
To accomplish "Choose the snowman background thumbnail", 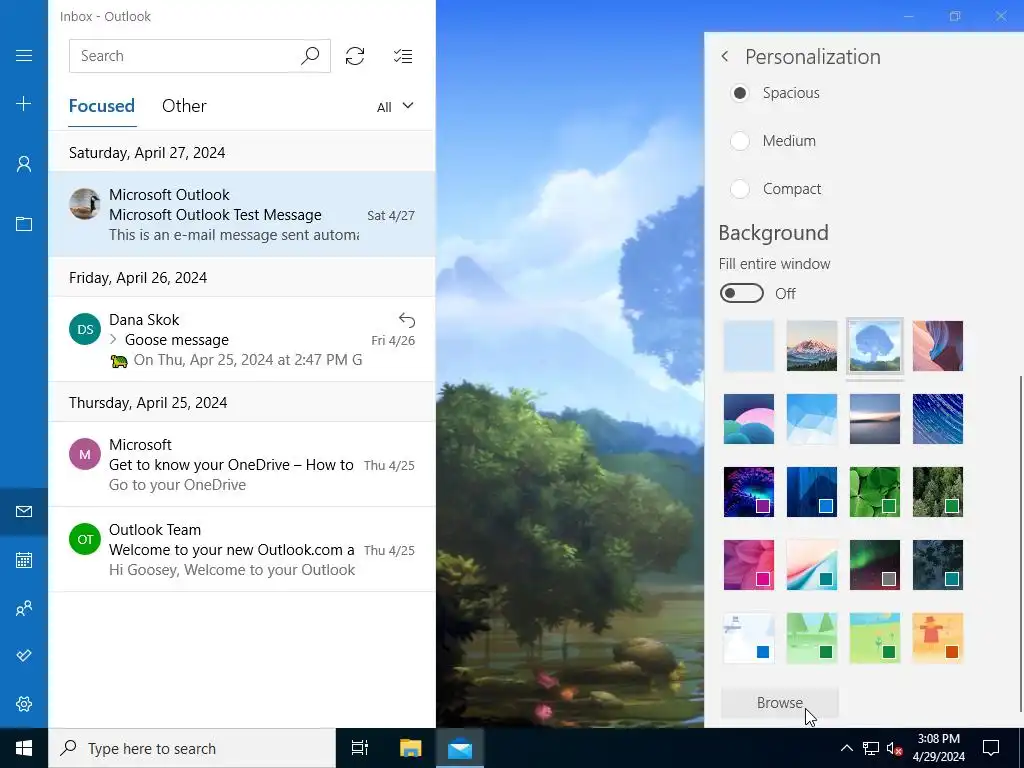I will pos(749,639).
